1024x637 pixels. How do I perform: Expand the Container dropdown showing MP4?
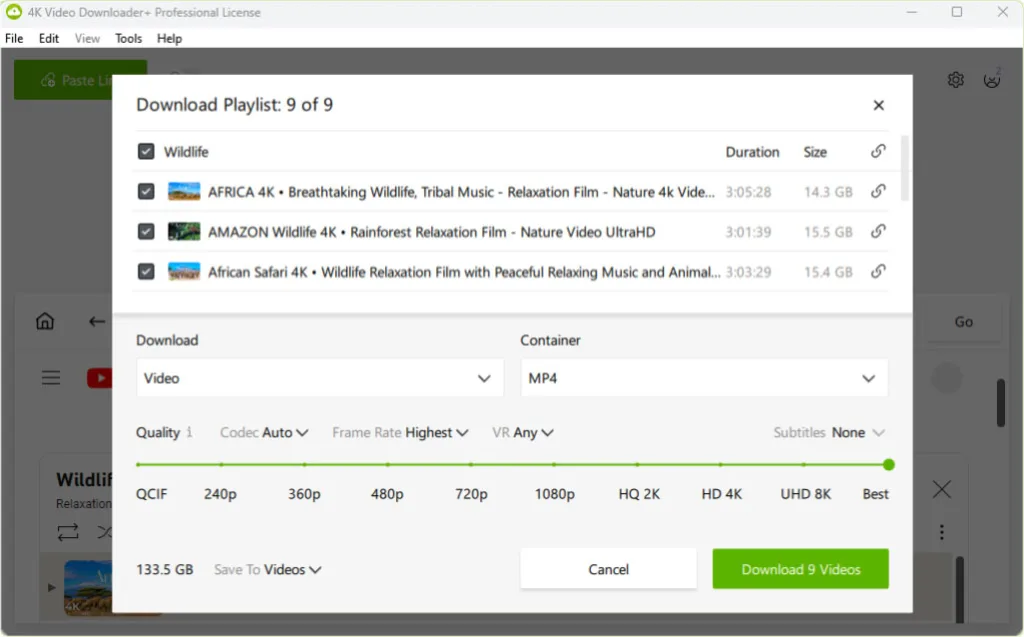[x=703, y=379]
